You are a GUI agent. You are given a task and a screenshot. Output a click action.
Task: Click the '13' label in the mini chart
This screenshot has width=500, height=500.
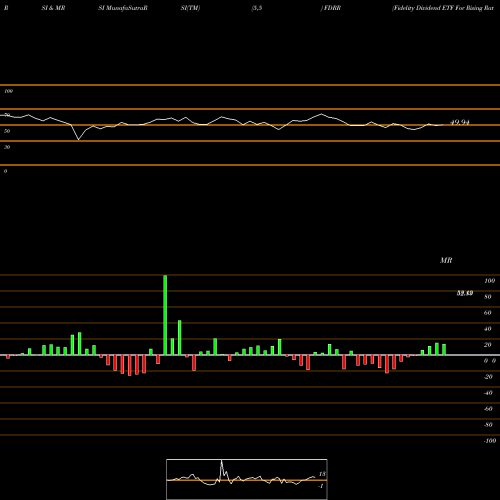tap(322, 474)
